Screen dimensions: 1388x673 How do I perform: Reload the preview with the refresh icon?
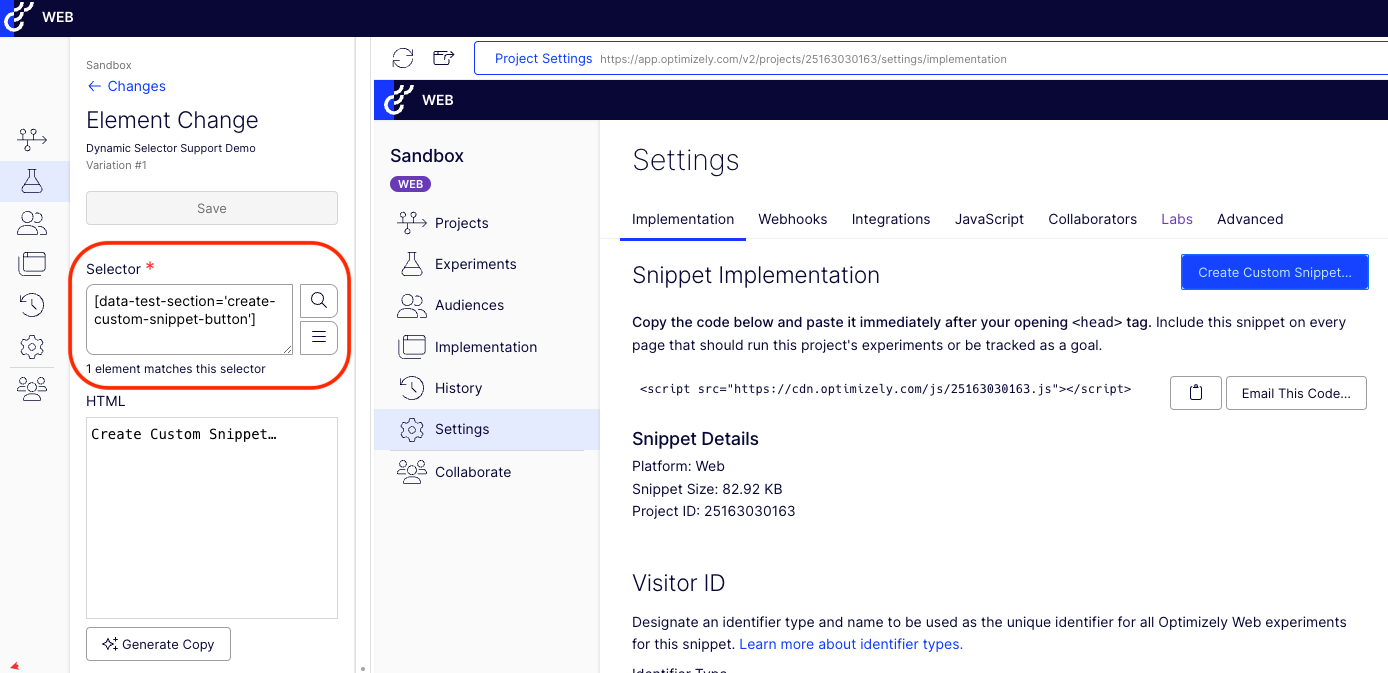(x=403, y=58)
